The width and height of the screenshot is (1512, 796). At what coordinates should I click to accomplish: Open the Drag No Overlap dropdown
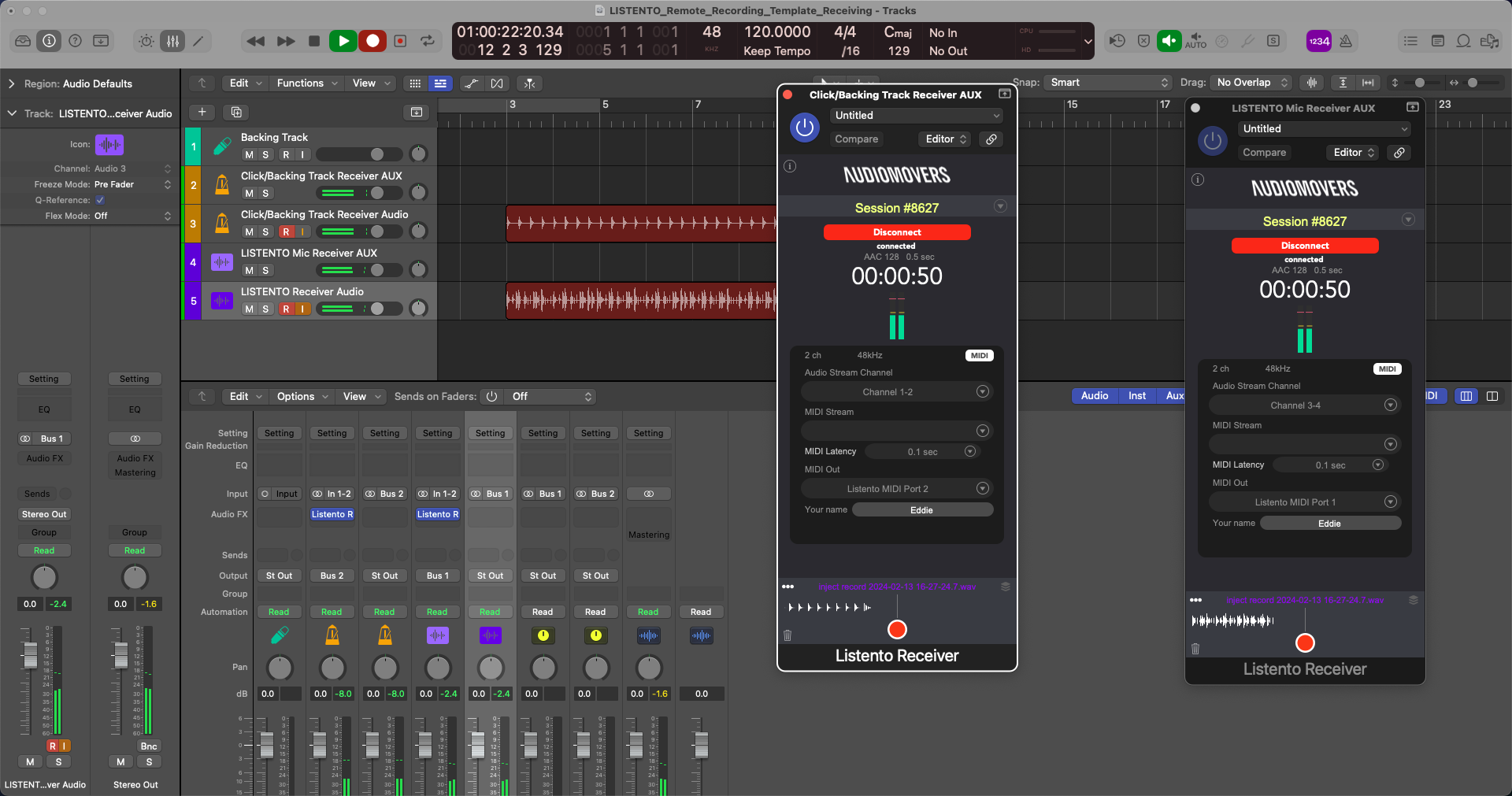coord(1252,83)
